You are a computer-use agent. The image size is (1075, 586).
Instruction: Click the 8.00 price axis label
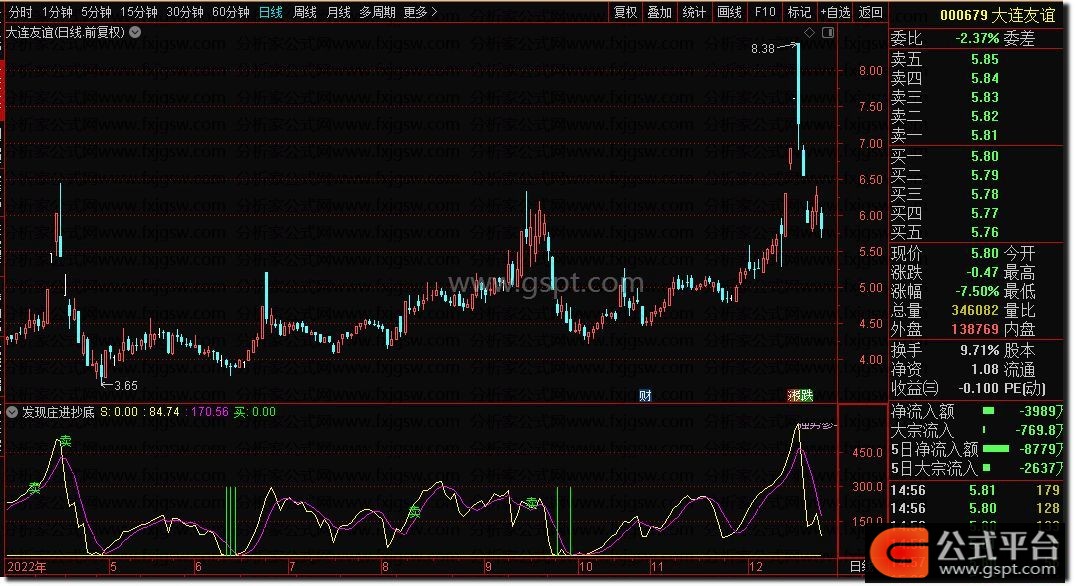coord(871,71)
